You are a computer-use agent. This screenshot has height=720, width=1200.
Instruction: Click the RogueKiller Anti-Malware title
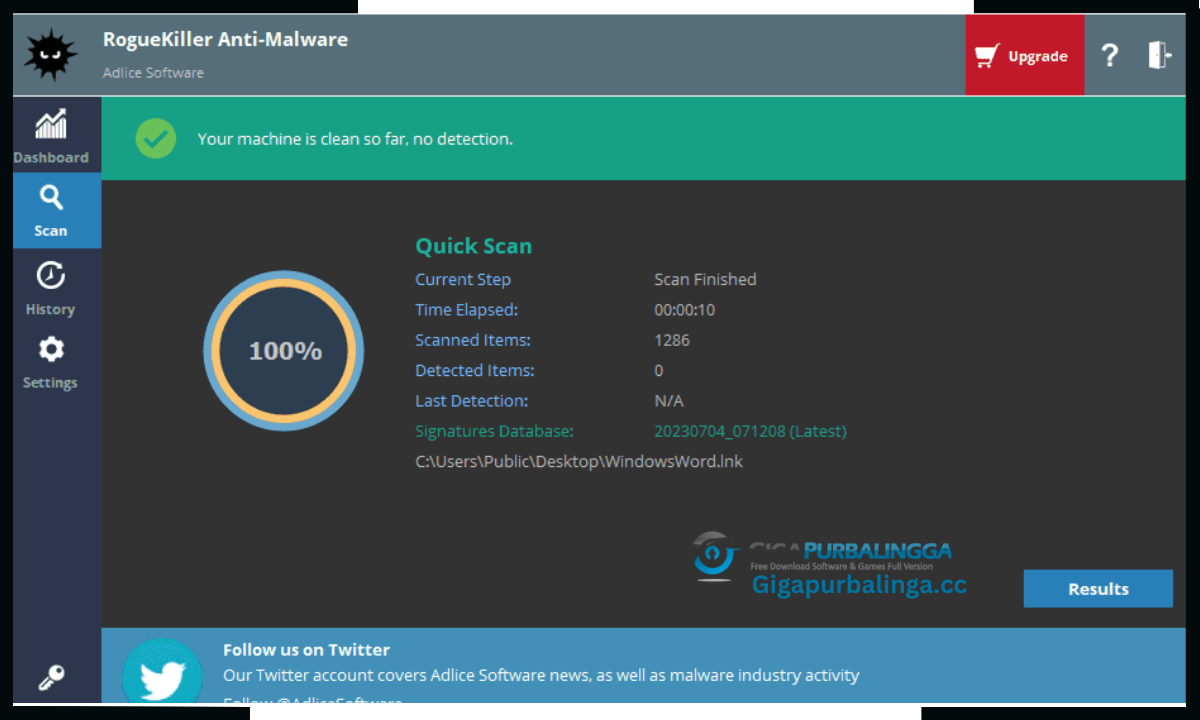(x=225, y=40)
